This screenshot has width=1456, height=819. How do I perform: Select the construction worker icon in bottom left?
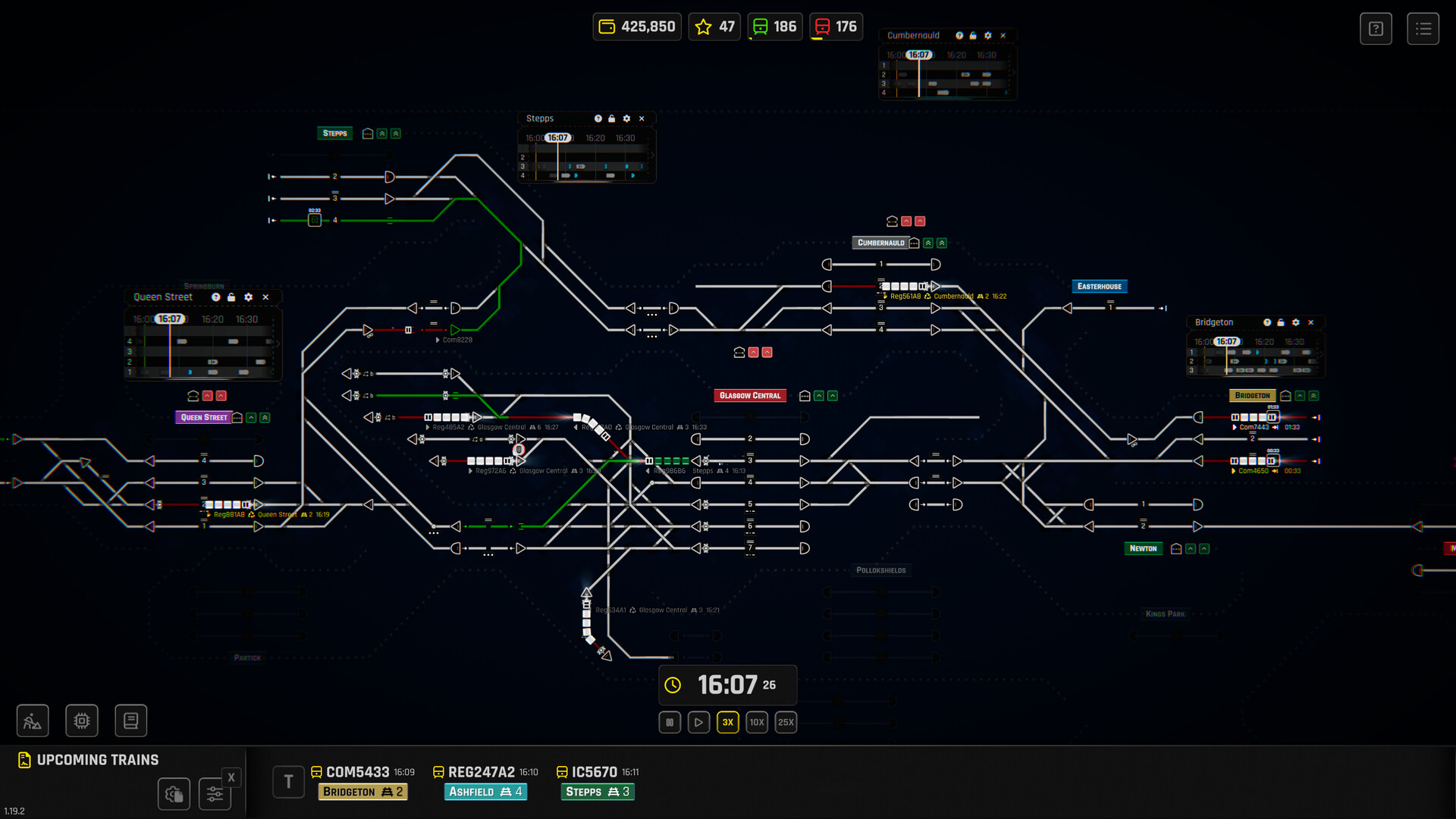pyautogui.click(x=32, y=720)
